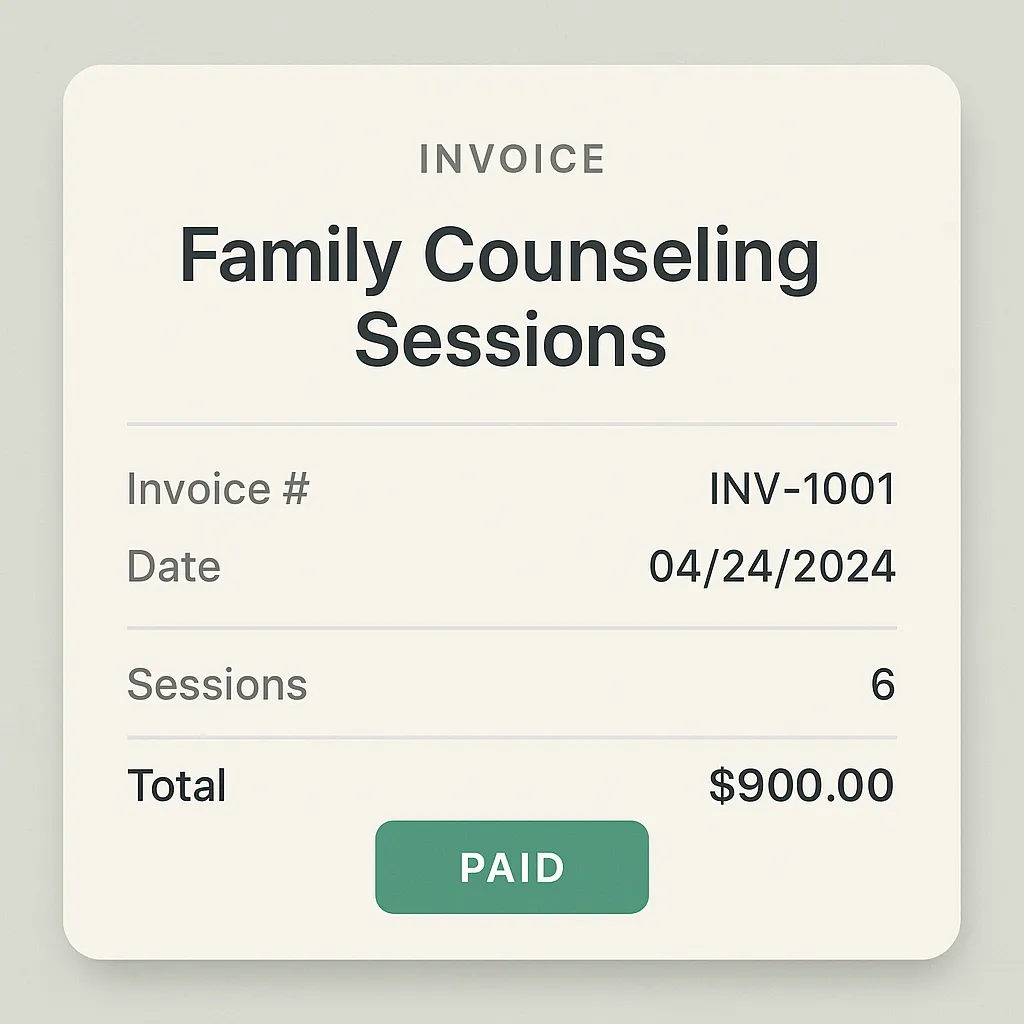
Task: Select the INVOICE header text
Action: (x=513, y=159)
